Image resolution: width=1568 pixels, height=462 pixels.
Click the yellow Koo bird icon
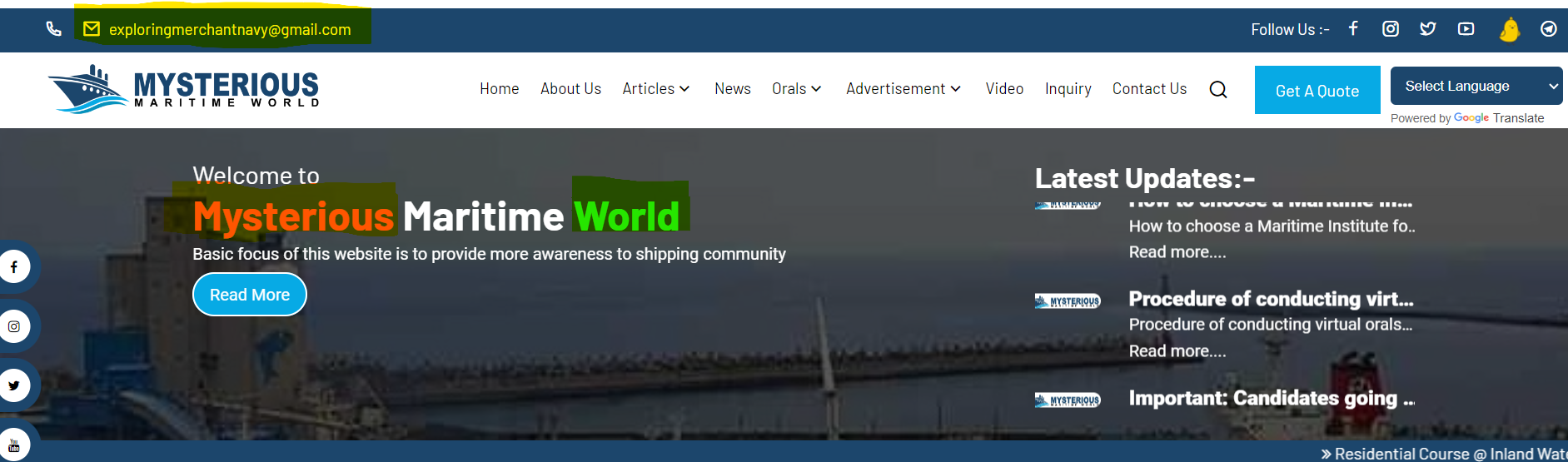tap(1509, 30)
